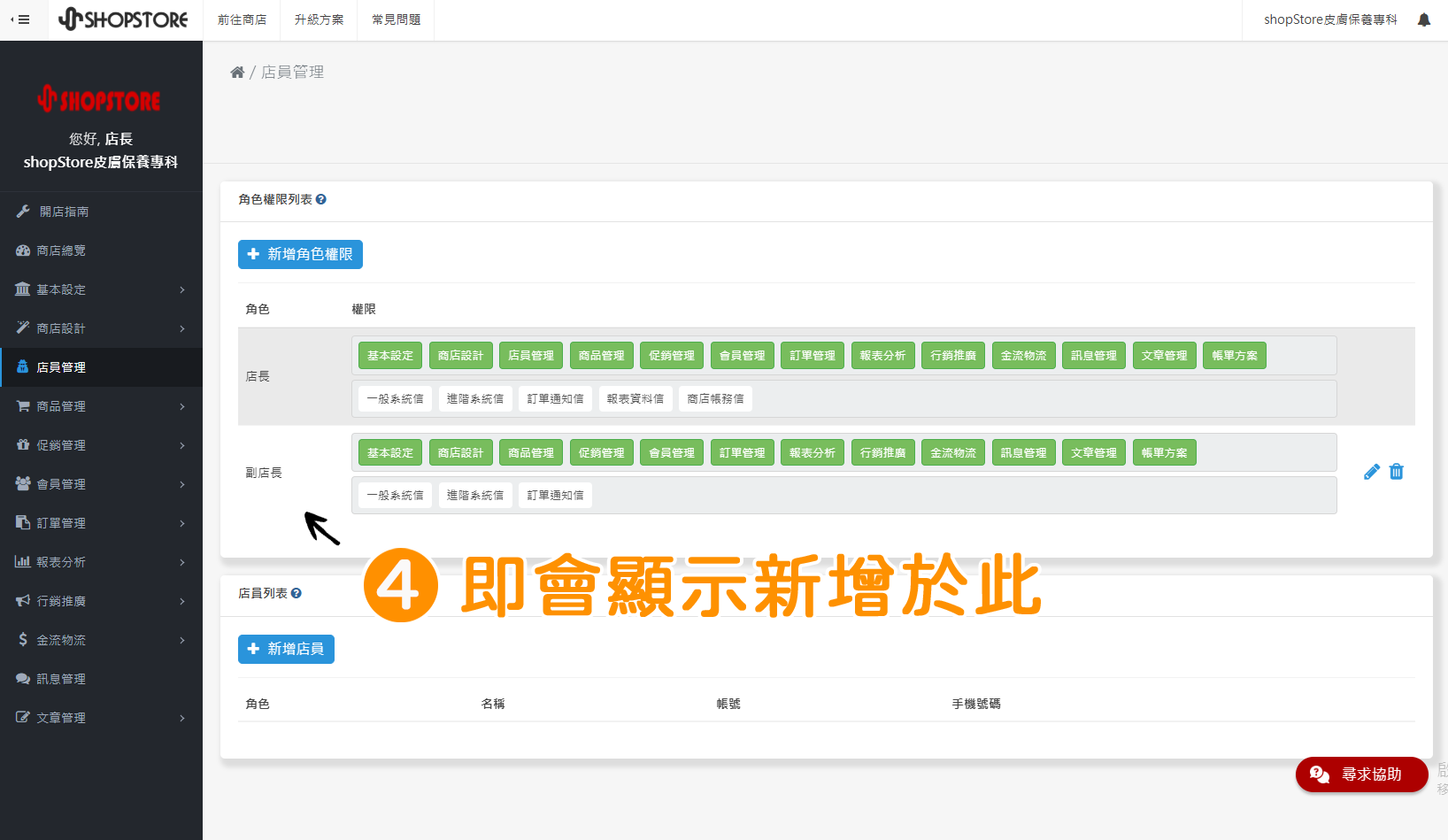Click 店長 row's 文章管理 permission tag
Screen dimensions: 1448x840
(x=1165, y=356)
